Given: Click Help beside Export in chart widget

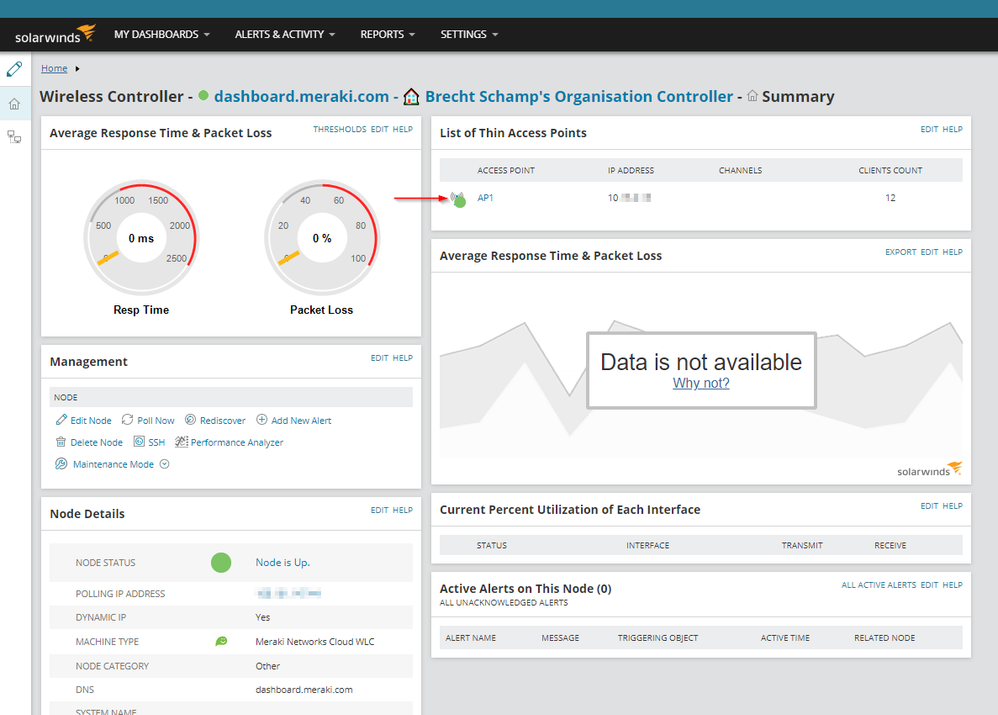Looking at the screenshot, I should 952,252.
